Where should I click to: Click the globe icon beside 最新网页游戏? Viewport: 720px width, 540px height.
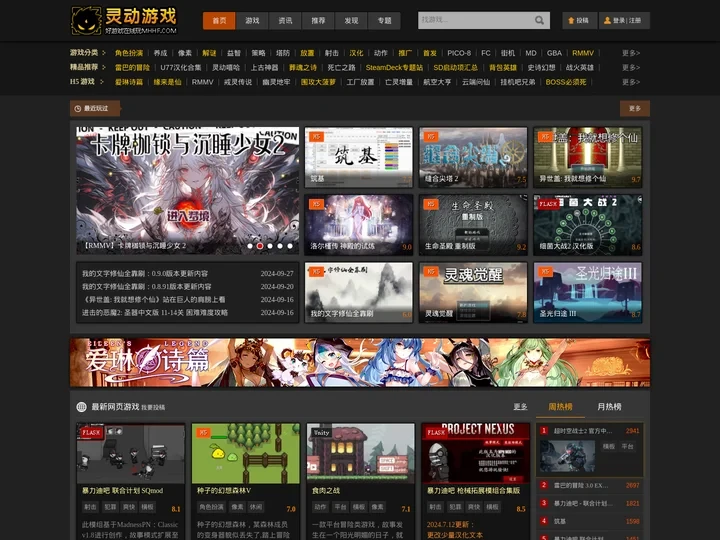tap(82, 407)
